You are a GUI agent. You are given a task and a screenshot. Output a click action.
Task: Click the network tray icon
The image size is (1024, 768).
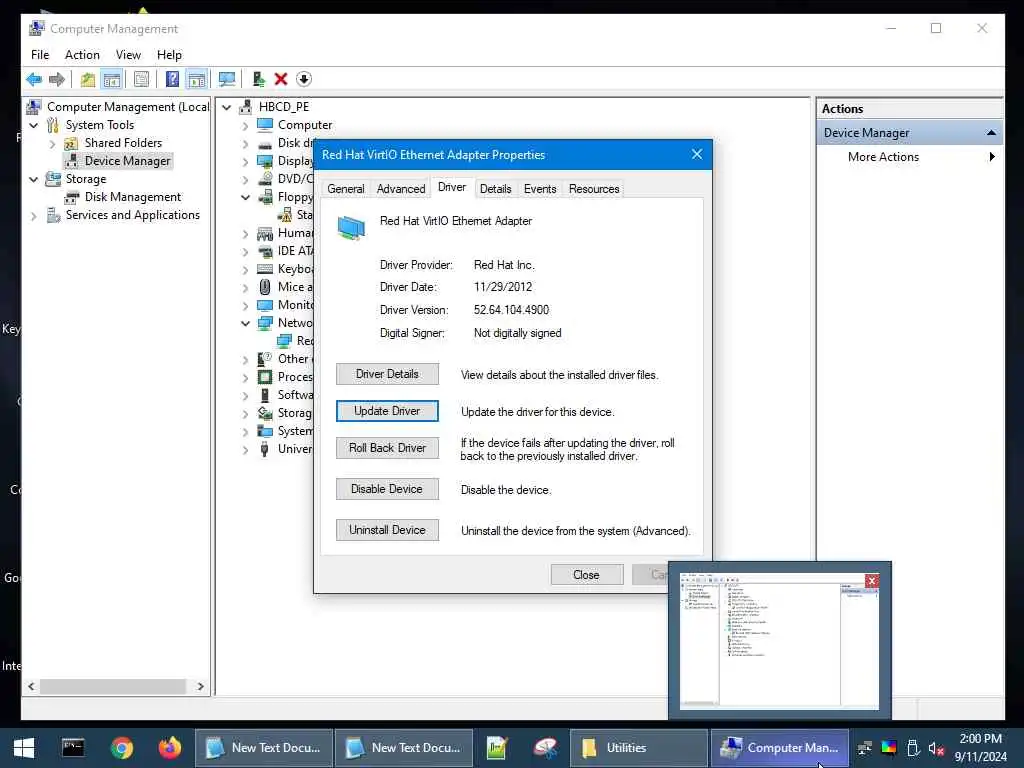tap(865, 748)
